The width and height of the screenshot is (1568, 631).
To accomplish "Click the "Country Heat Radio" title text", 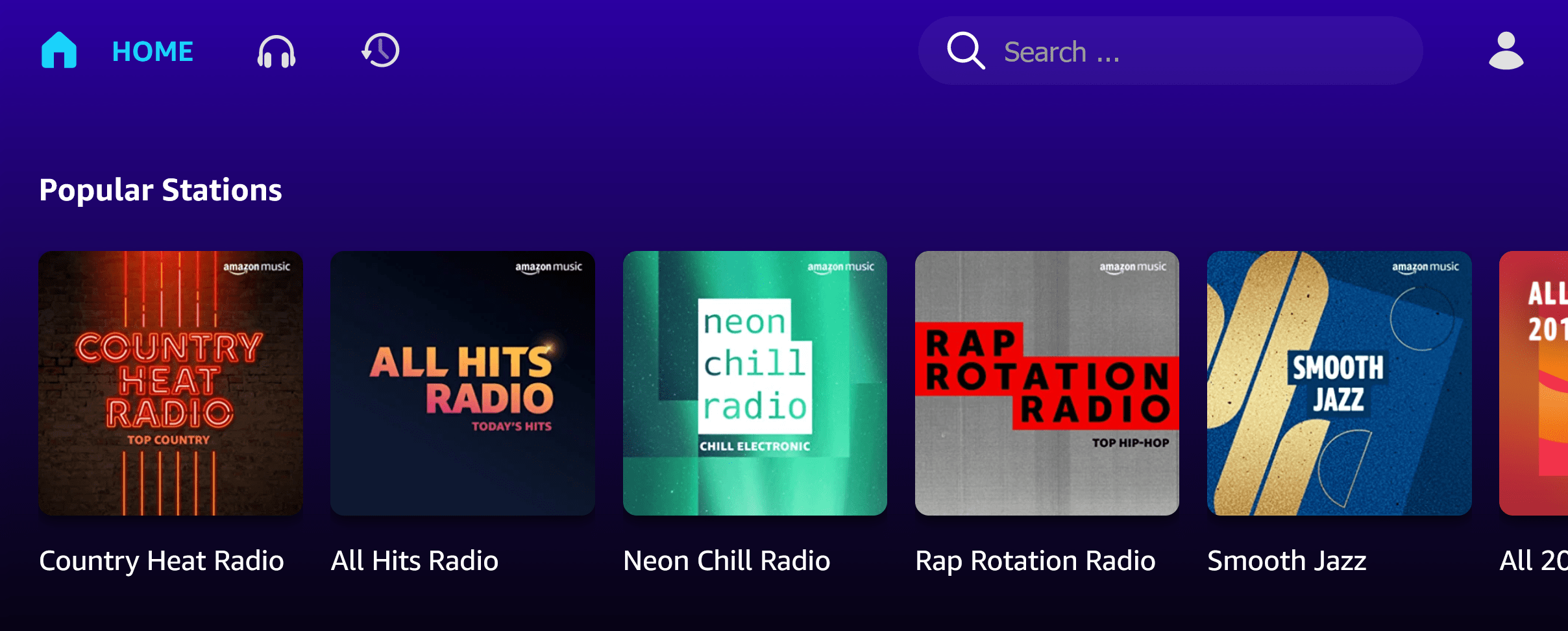I will tap(162, 561).
